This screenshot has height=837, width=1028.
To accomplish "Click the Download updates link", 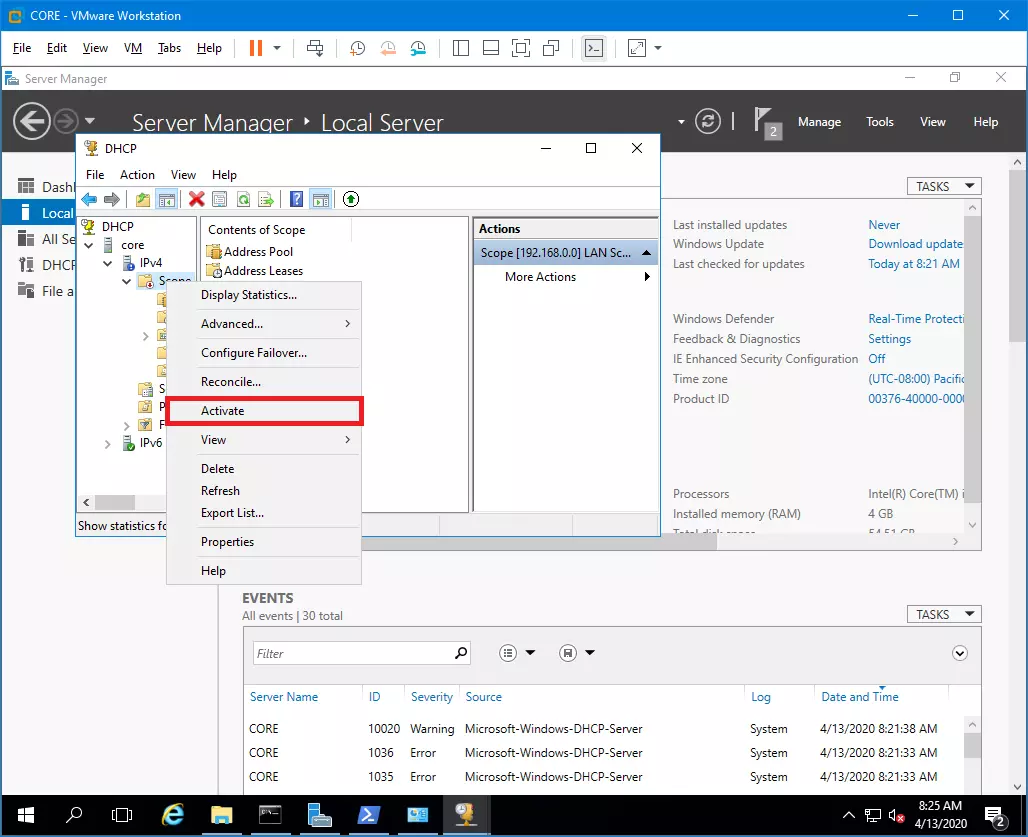I will click(916, 244).
